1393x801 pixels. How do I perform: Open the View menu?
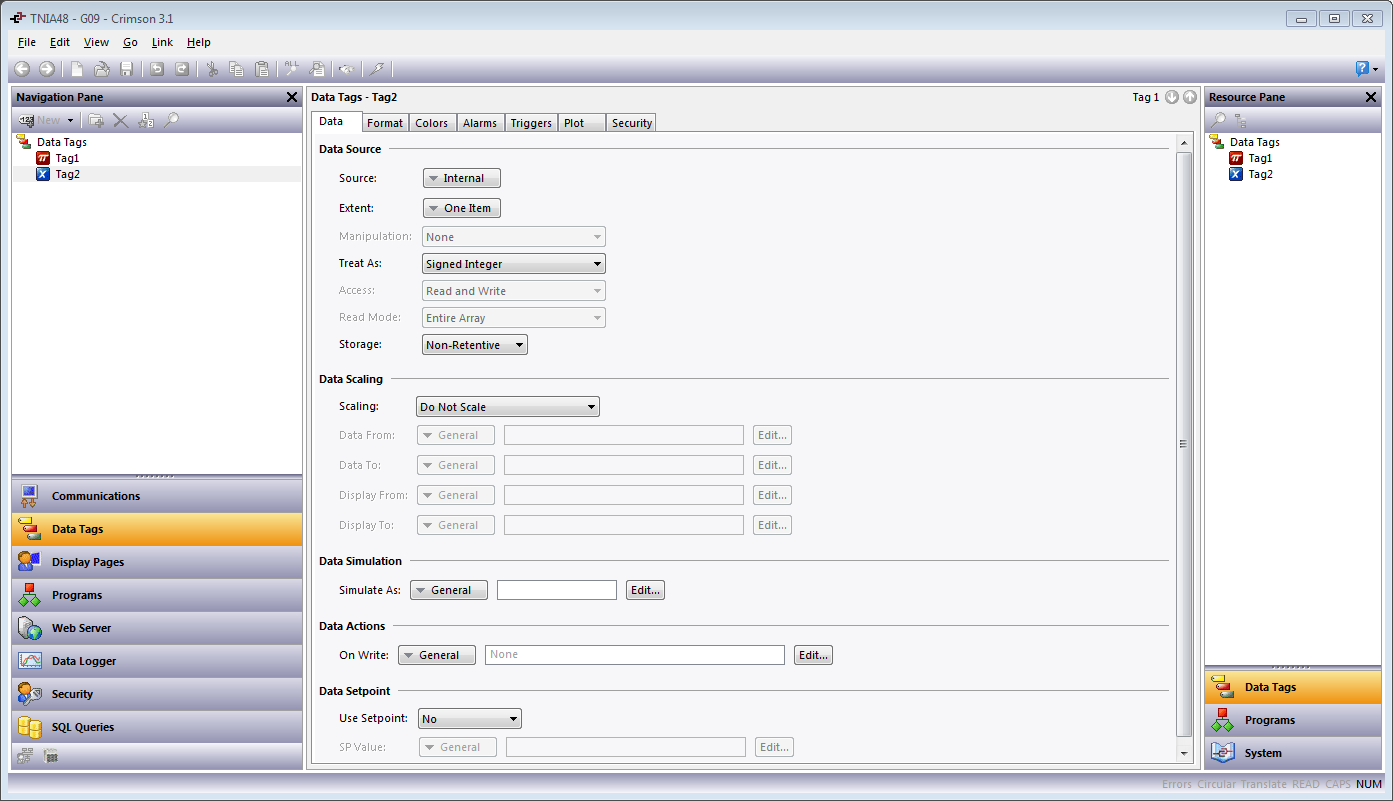pos(96,42)
